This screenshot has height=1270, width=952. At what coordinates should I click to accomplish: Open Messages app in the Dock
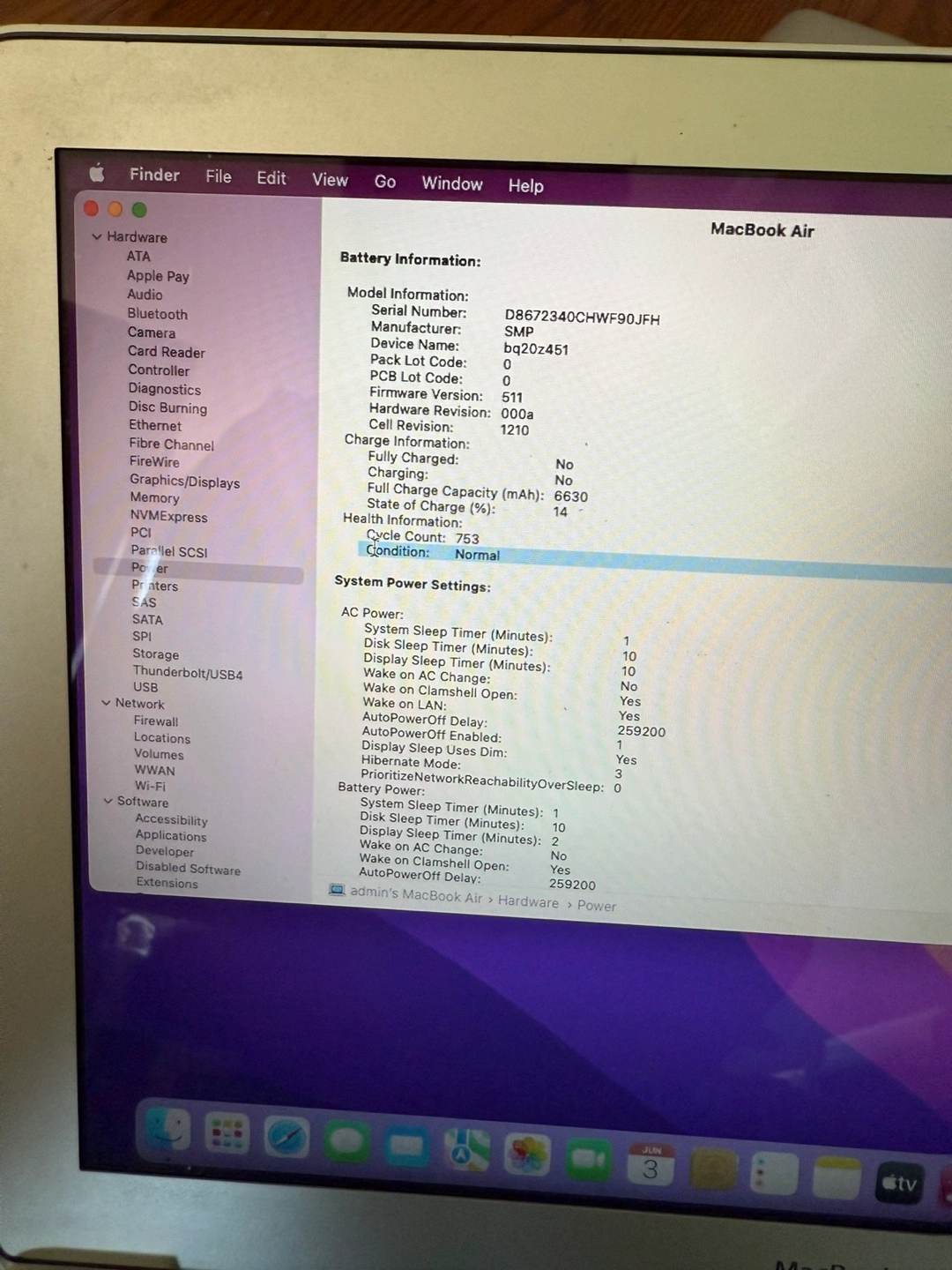click(346, 1143)
